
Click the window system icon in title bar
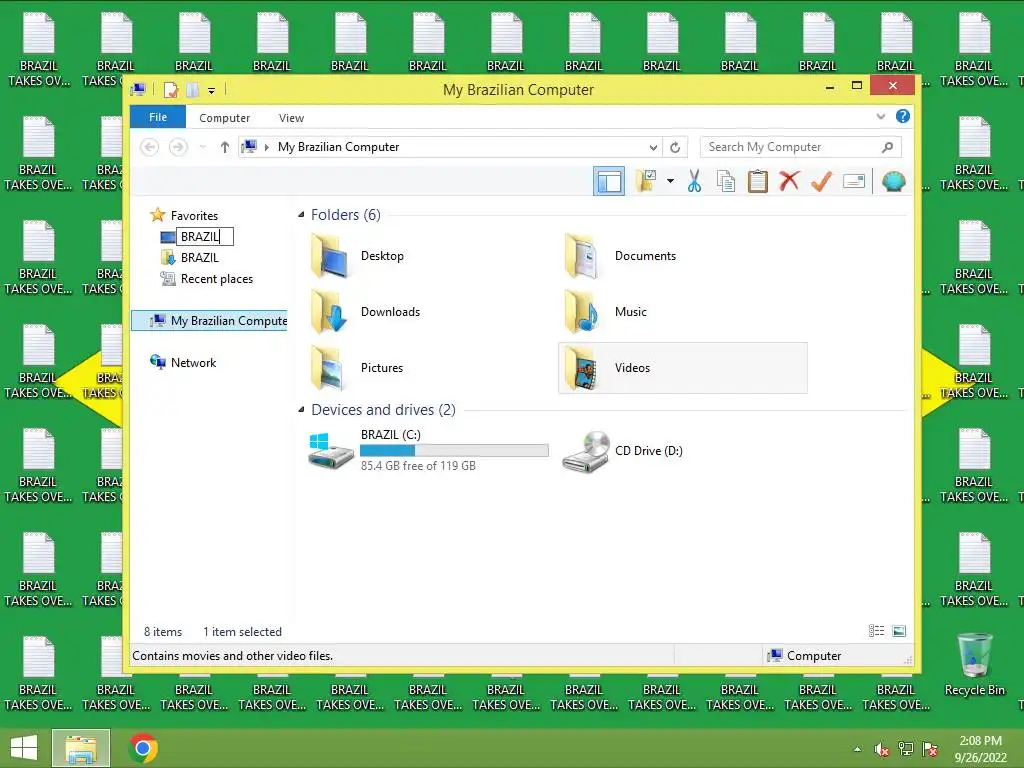pyautogui.click(x=138, y=89)
